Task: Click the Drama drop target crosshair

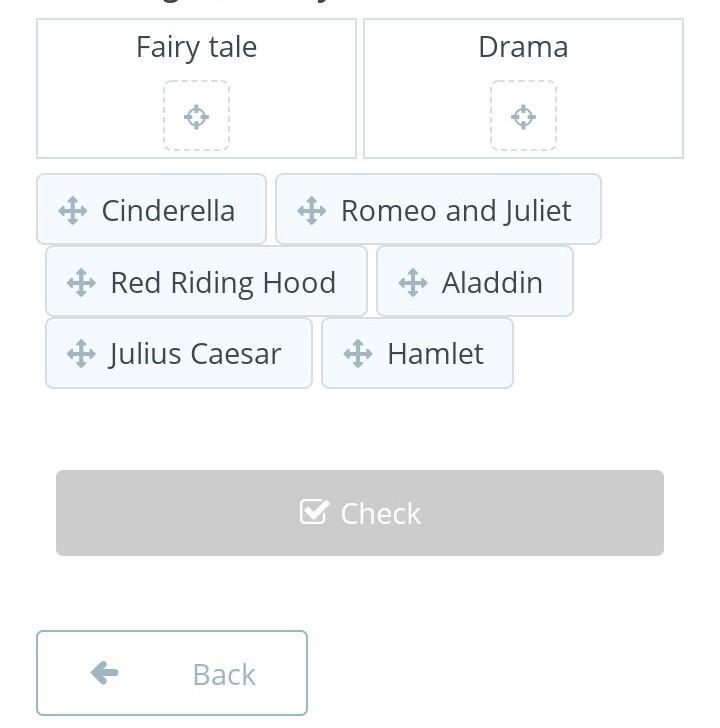Action: coord(523,117)
